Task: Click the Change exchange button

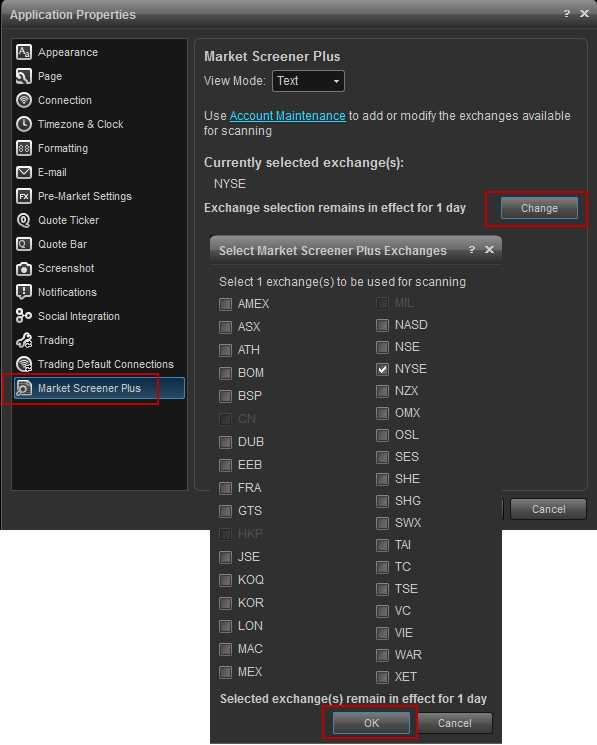Action: coord(539,208)
